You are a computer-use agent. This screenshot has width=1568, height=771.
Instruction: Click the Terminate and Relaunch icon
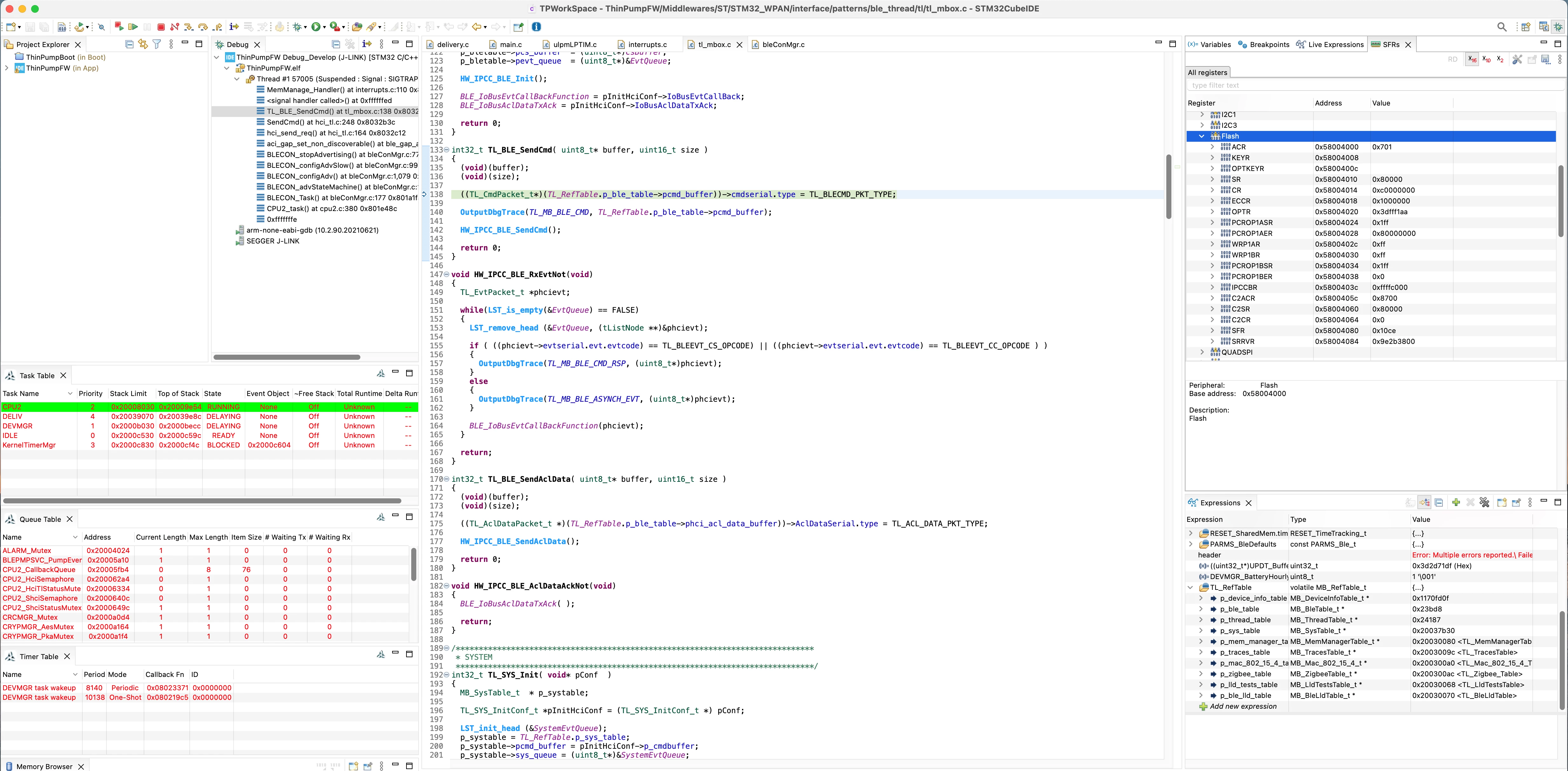[119, 27]
